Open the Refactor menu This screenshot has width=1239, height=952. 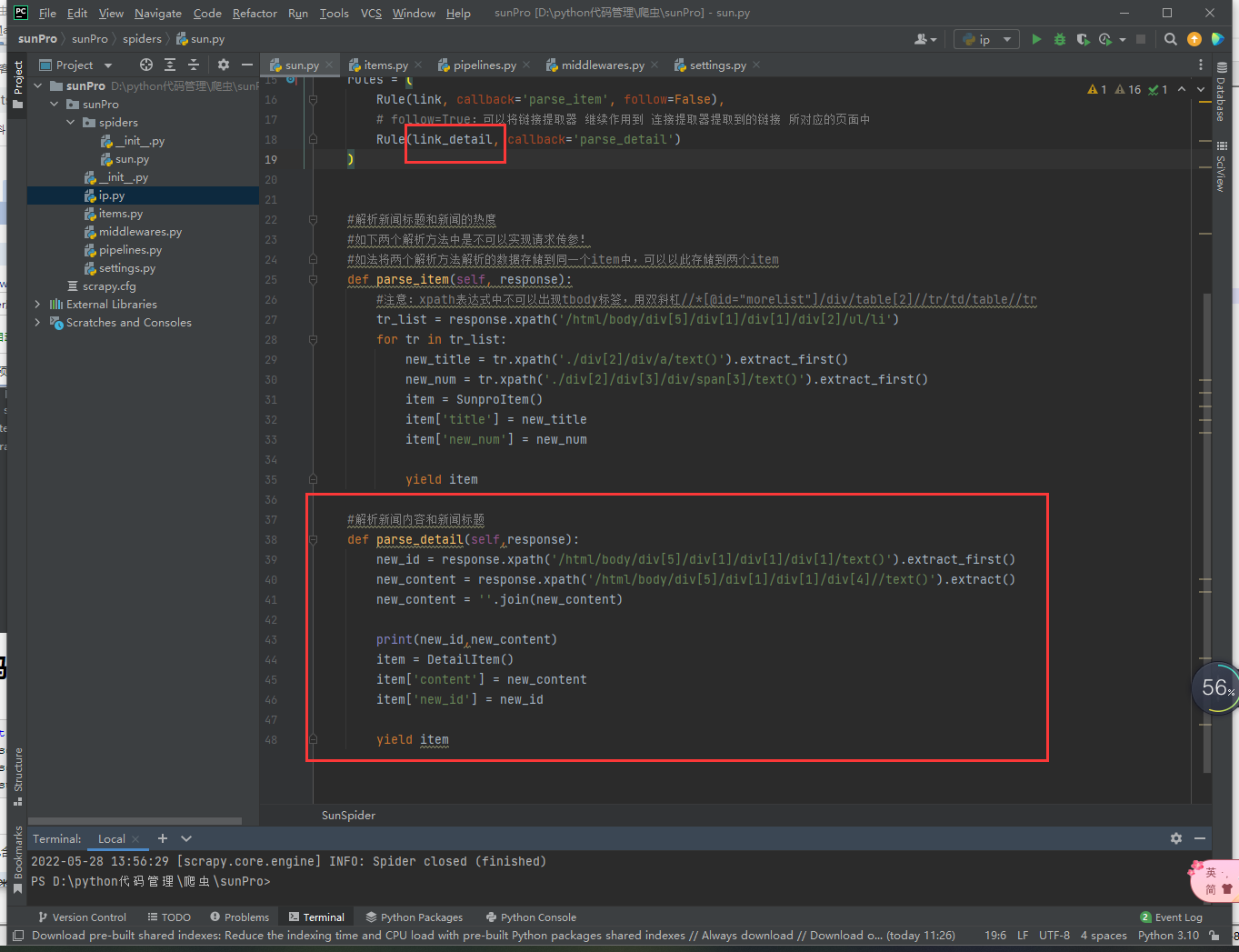click(255, 13)
